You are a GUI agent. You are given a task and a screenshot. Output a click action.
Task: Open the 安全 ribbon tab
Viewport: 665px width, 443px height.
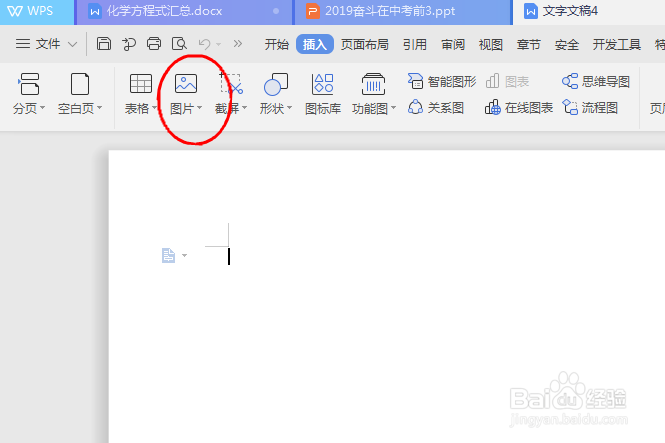[x=567, y=45]
